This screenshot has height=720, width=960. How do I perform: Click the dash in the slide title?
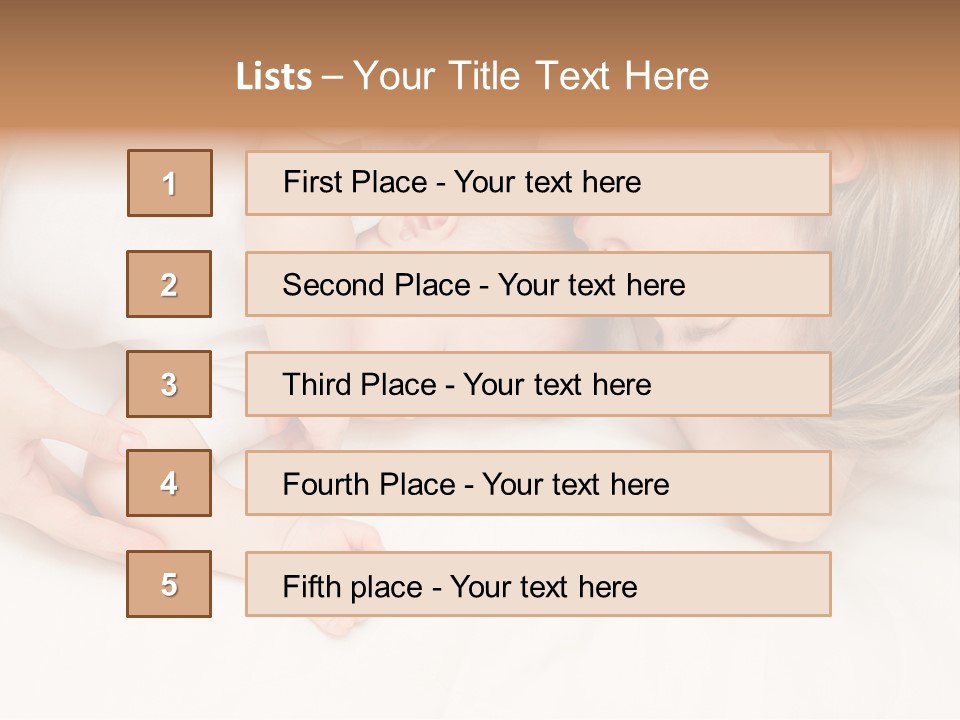(332, 76)
